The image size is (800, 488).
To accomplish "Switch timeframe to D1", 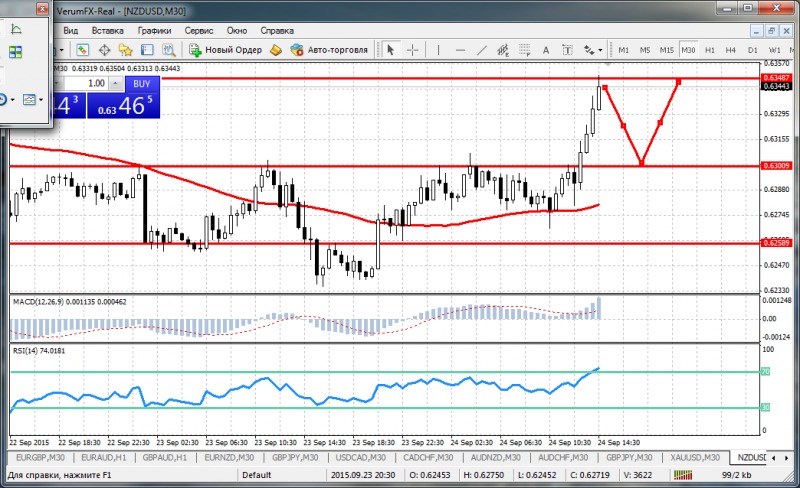I will pyautogui.click(x=753, y=50).
